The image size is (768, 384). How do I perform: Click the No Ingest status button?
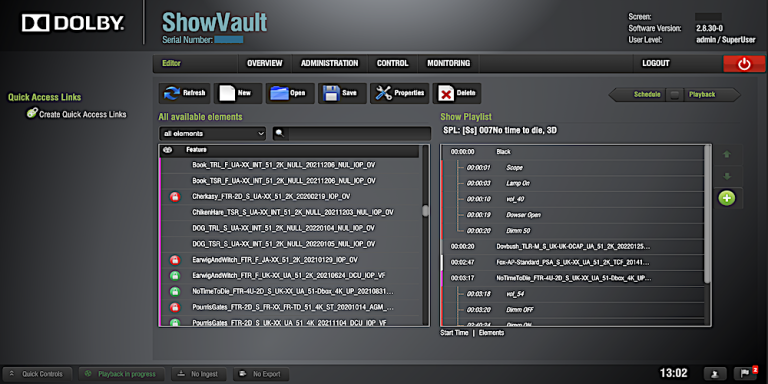198,374
